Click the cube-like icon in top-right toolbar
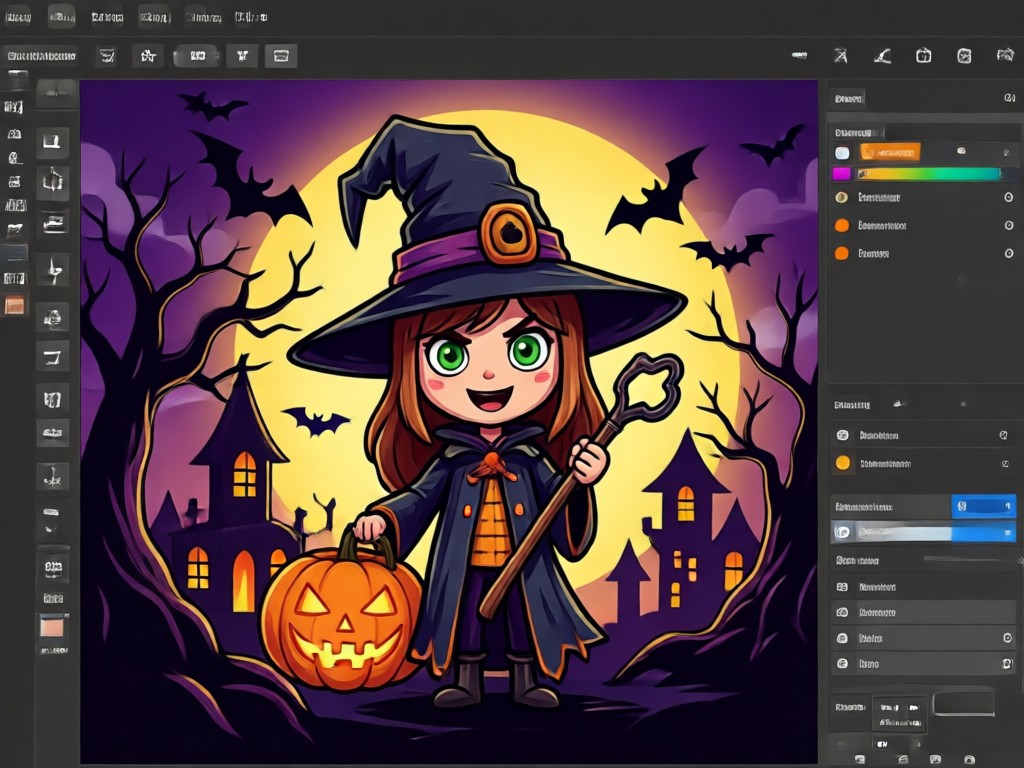Screen dimensions: 1024x768 [964, 56]
